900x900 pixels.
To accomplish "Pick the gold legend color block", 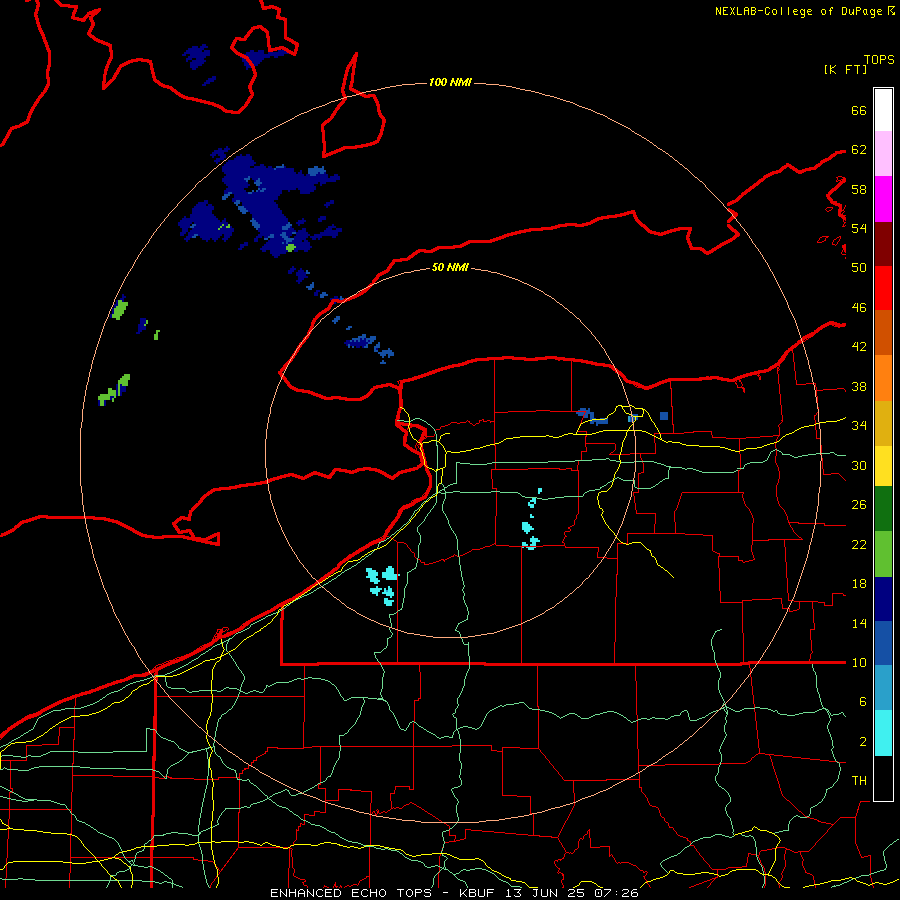I will [883, 423].
